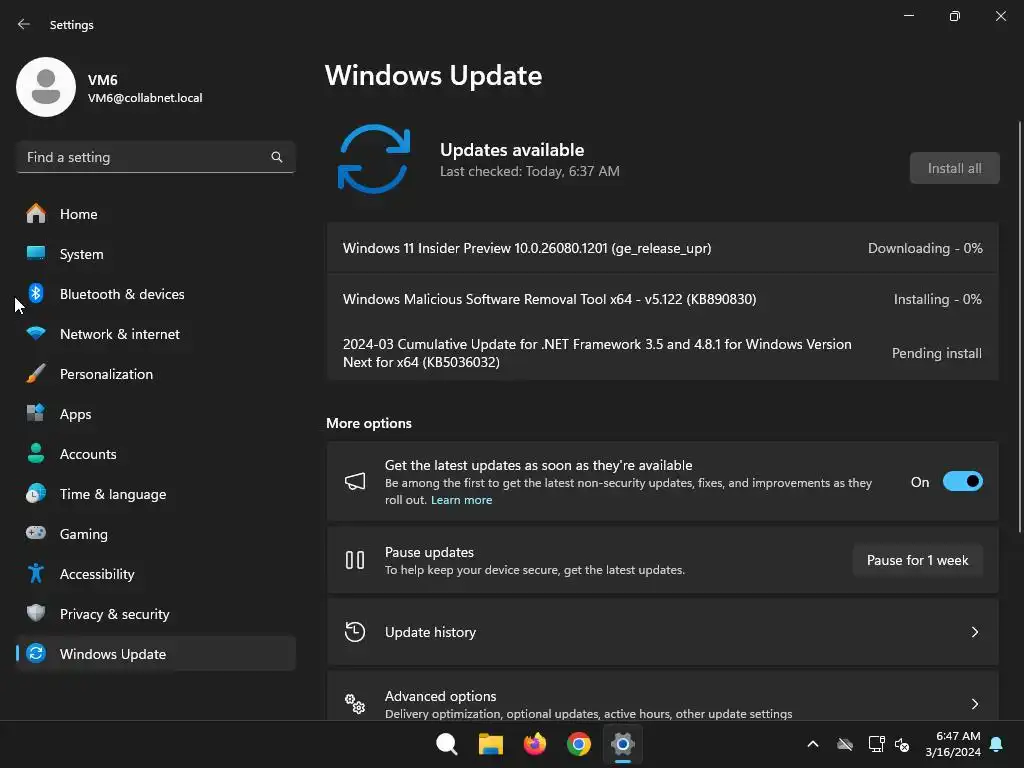Image resolution: width=1024 pixels, height=768 pixels.
Task: Open File Explorer from taskbar
Action: point(490,744)
